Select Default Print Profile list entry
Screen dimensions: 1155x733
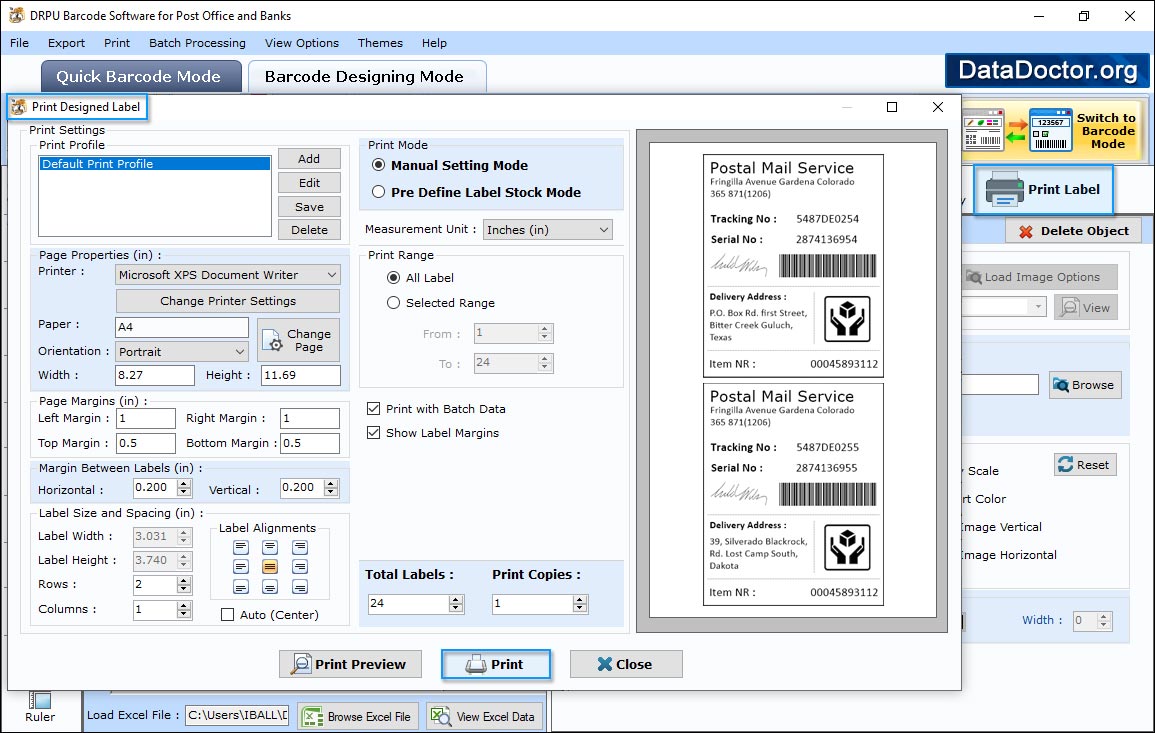click(155, 164)
